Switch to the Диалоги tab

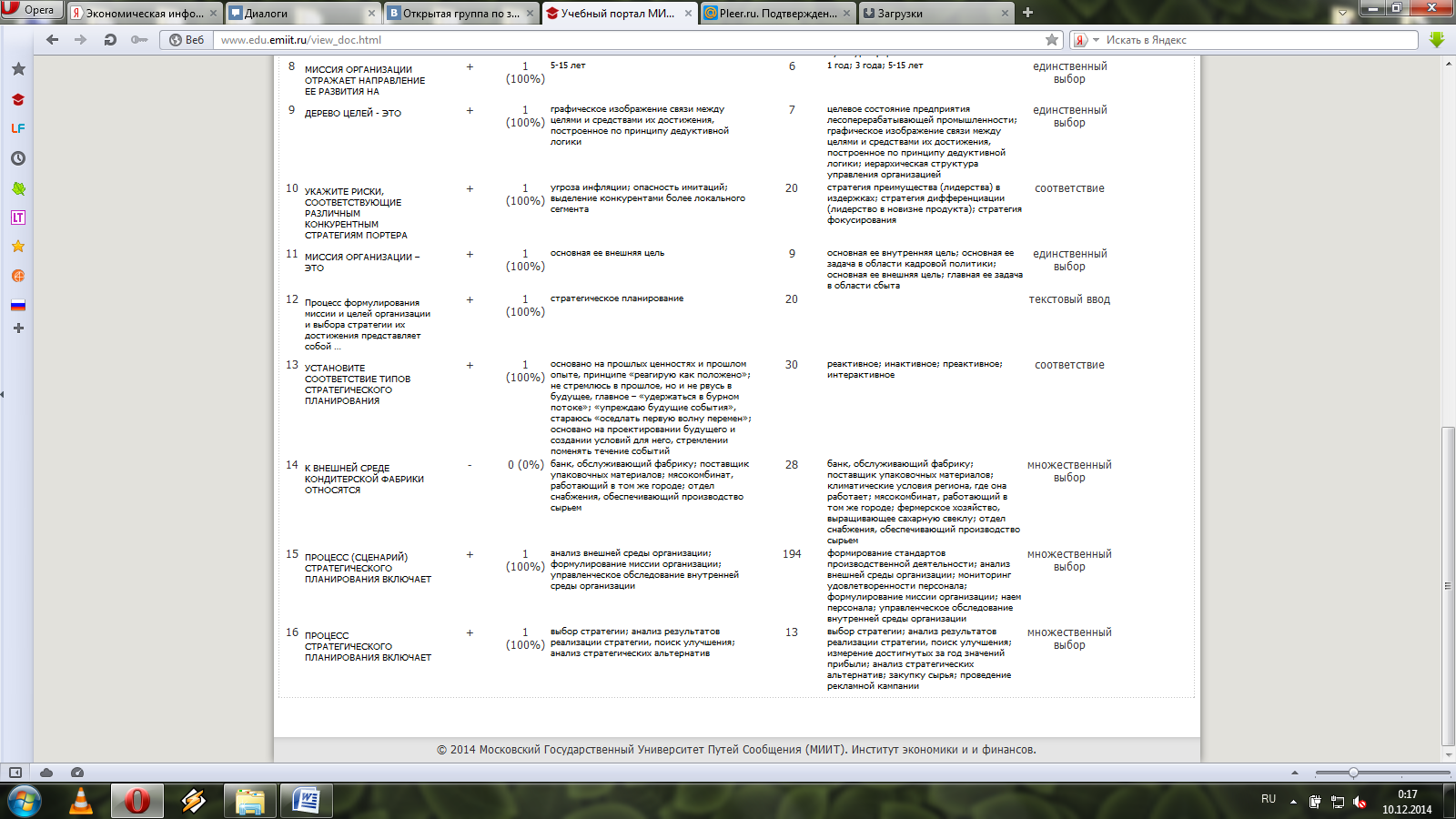click(302, 13)
